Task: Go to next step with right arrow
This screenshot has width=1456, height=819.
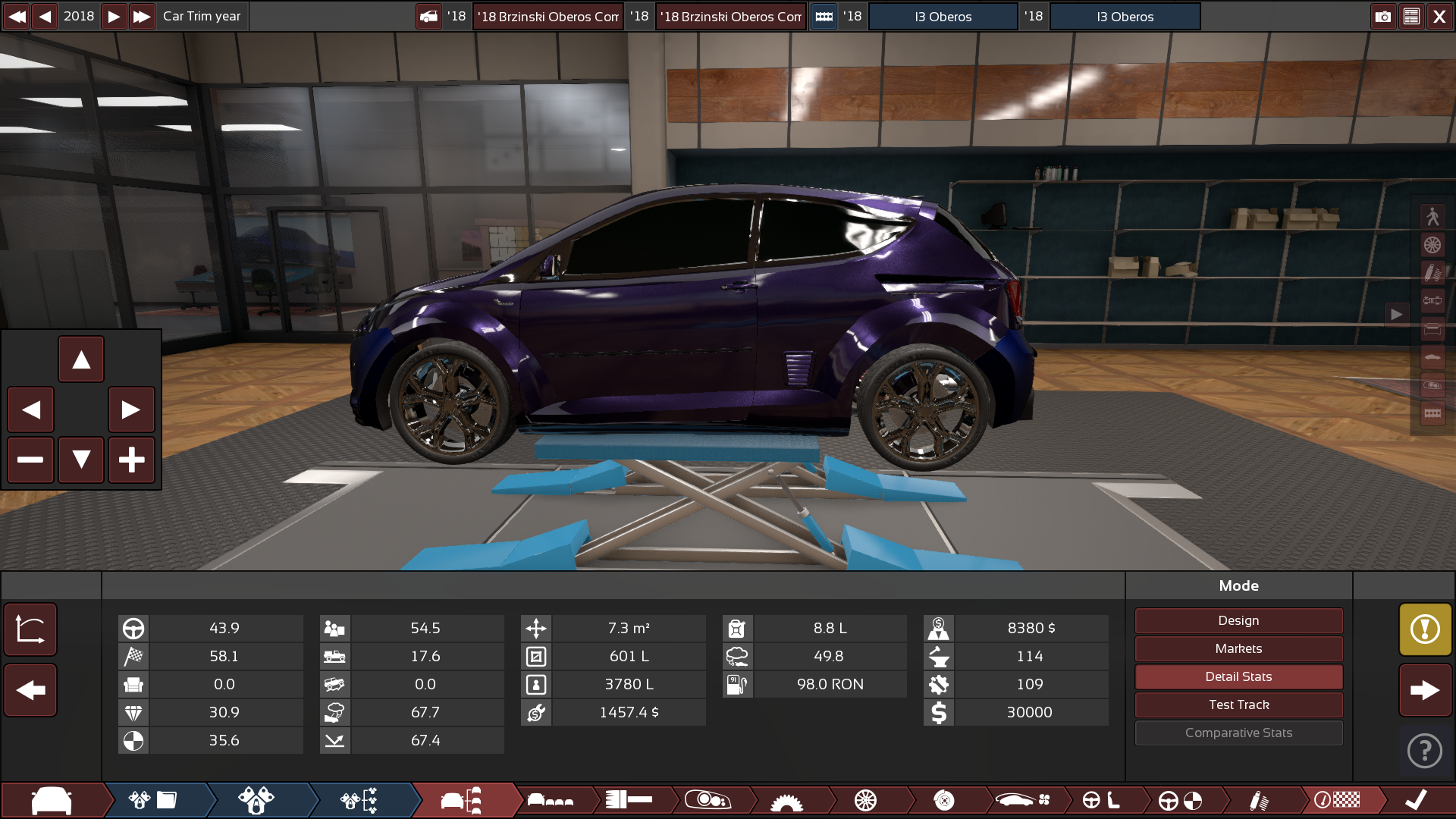Action: [1425, 690]
